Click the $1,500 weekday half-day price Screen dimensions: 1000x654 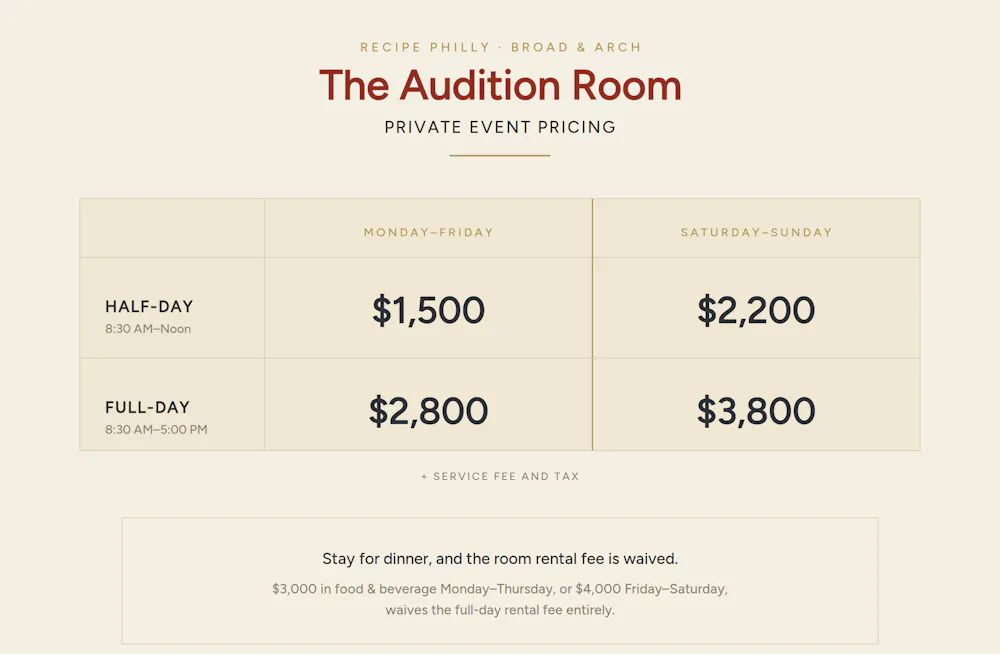coord(429,310)
